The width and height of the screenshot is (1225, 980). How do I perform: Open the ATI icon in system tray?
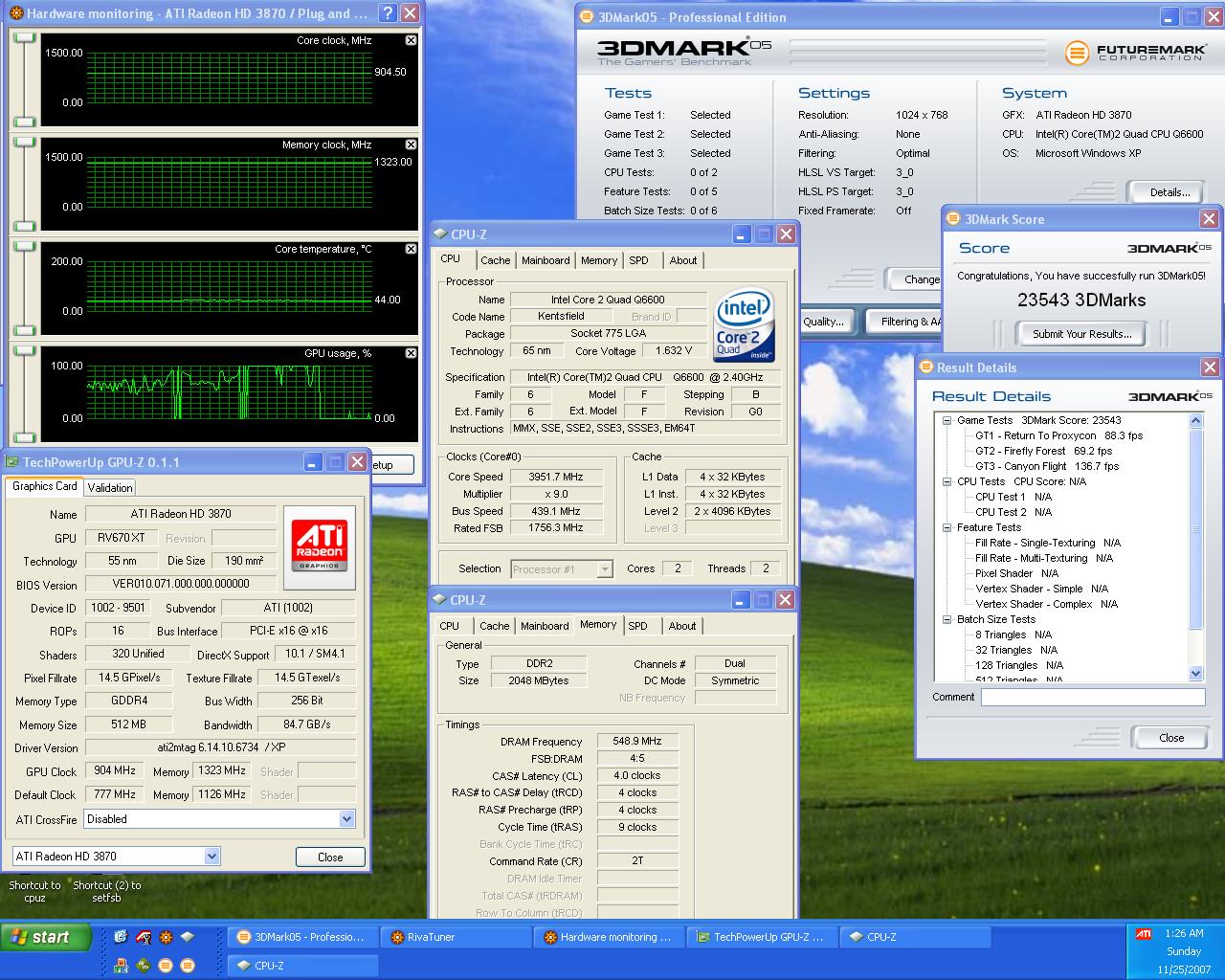(x=1144, y=934)
